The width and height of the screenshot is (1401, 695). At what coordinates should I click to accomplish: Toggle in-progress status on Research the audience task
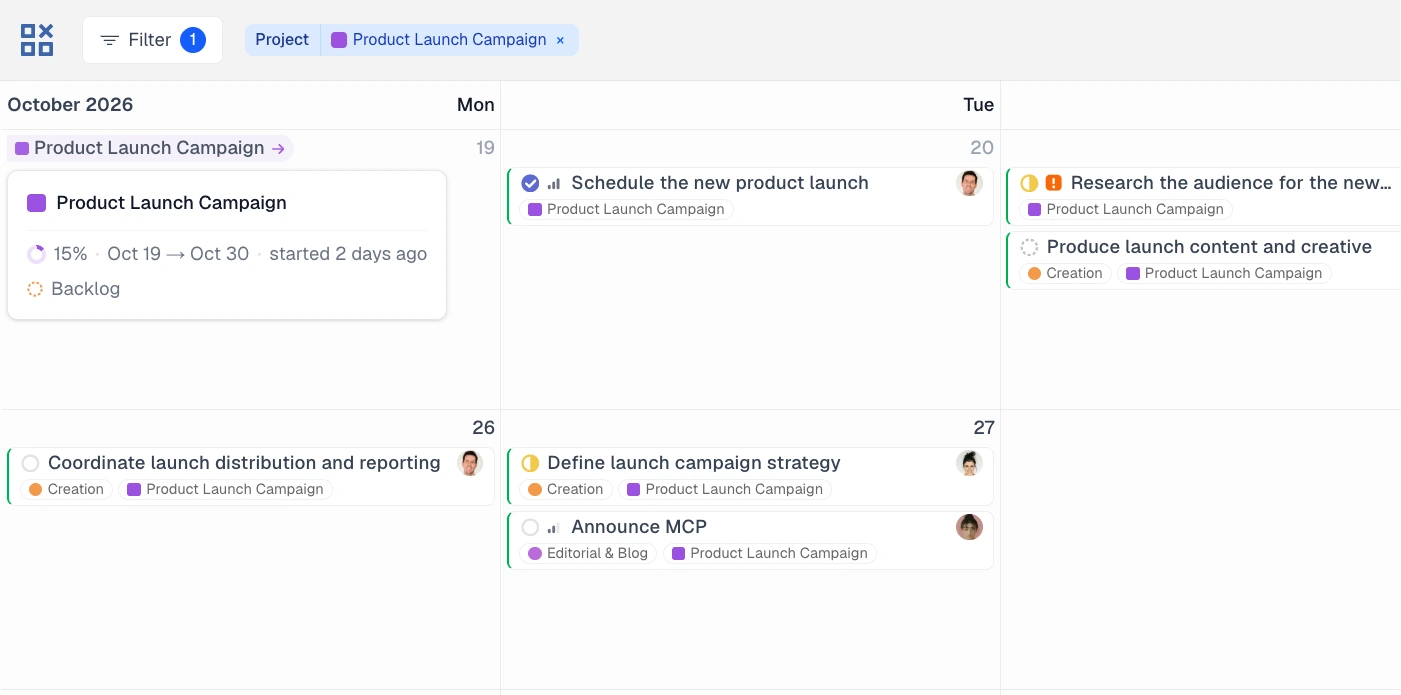click(x=1029, y=183)
